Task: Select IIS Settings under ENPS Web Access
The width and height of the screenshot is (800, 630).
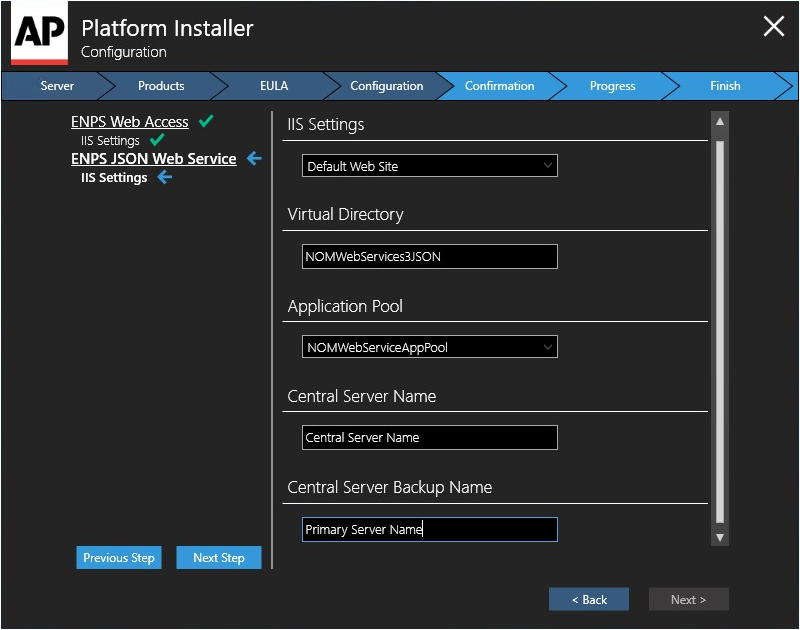Action: pos(110,140)
